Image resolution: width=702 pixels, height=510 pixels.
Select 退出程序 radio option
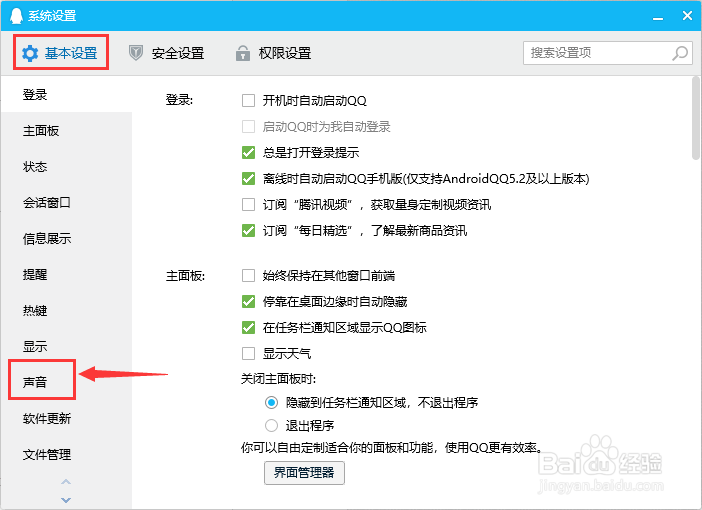point(271,425)
